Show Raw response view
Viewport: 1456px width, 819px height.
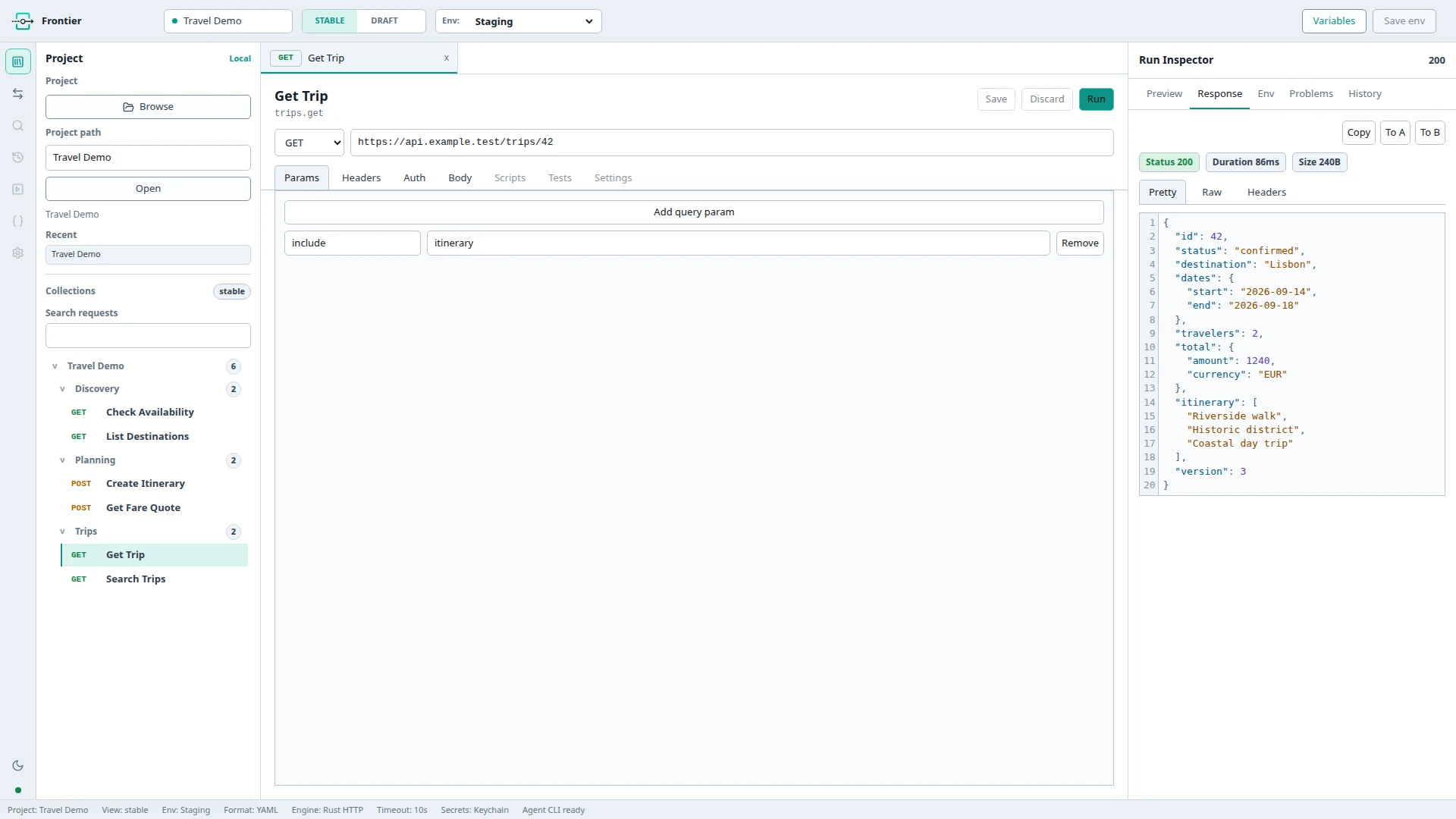tap(1211, 192)
